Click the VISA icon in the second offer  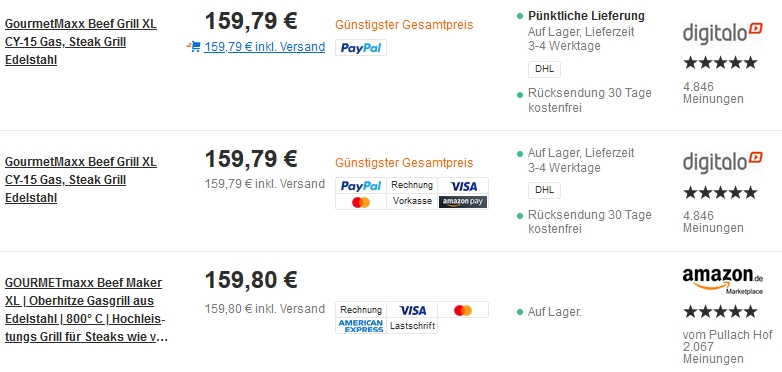coord(463,186)
